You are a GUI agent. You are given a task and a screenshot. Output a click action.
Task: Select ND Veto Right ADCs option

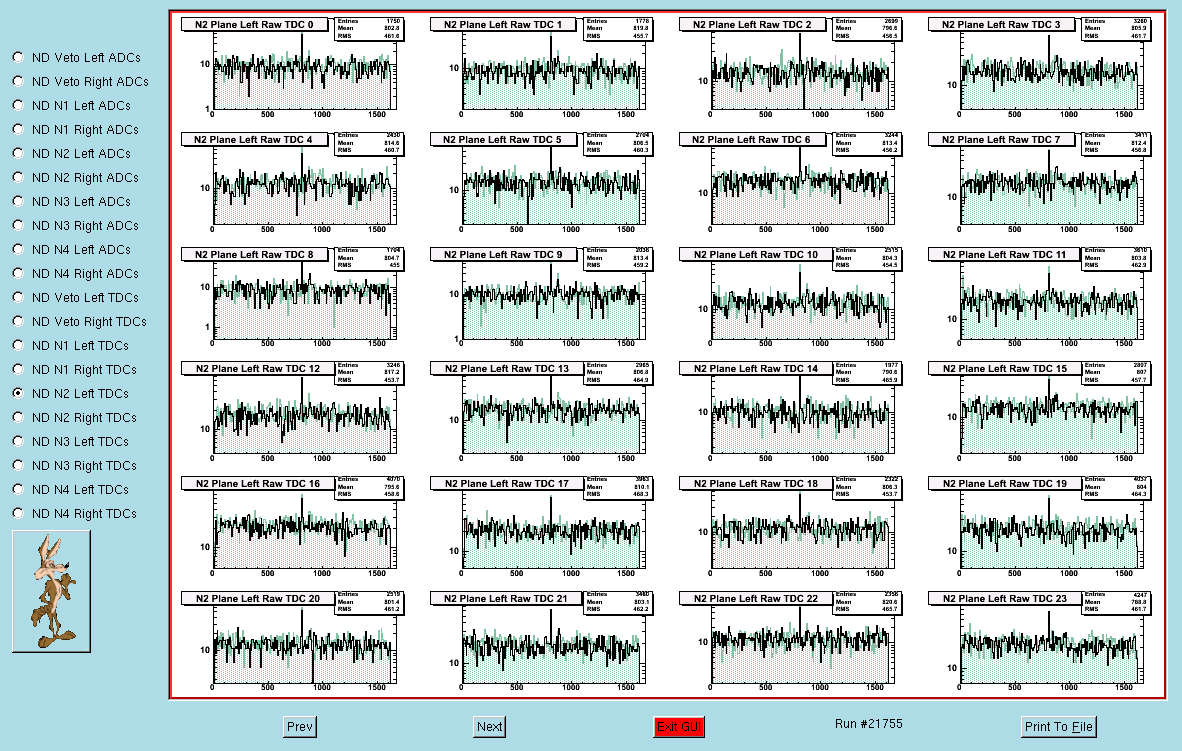pos(18,81)
